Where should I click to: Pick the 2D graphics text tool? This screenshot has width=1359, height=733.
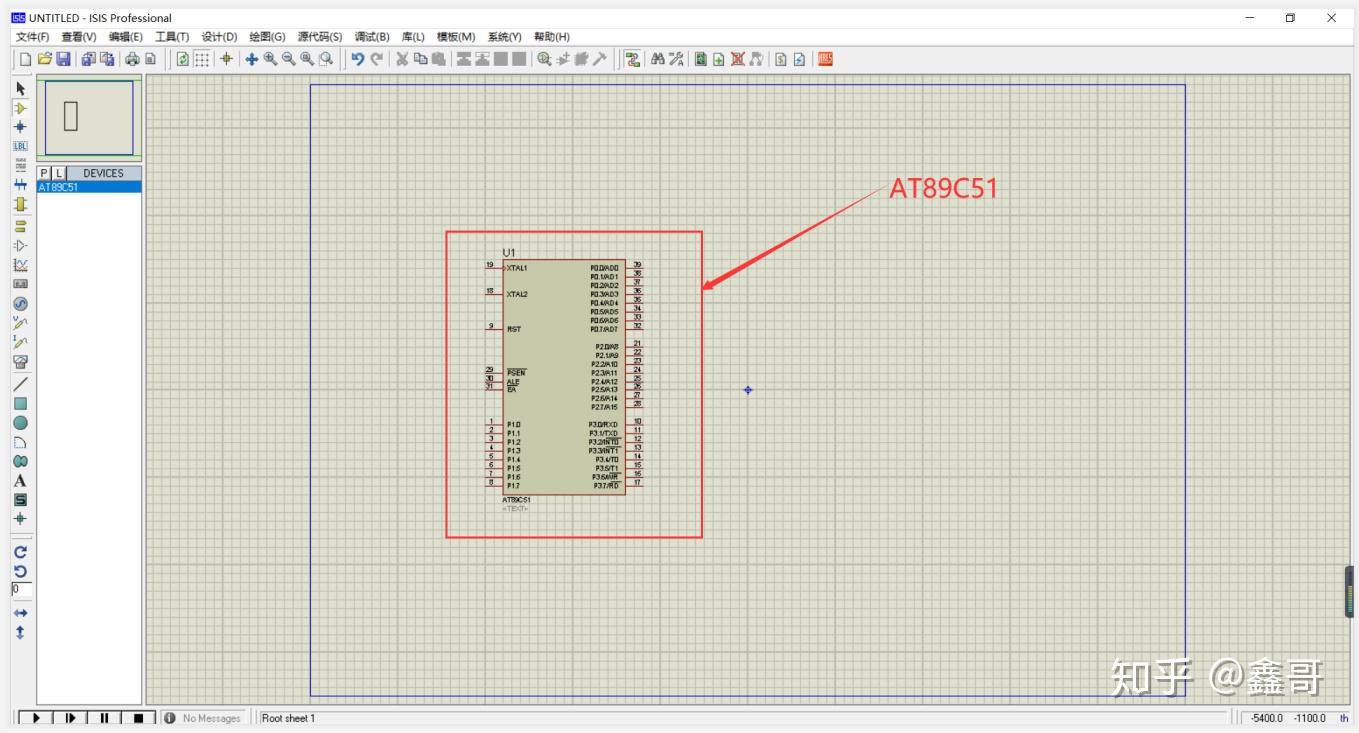pyautogui.click(x=20, y=480)
